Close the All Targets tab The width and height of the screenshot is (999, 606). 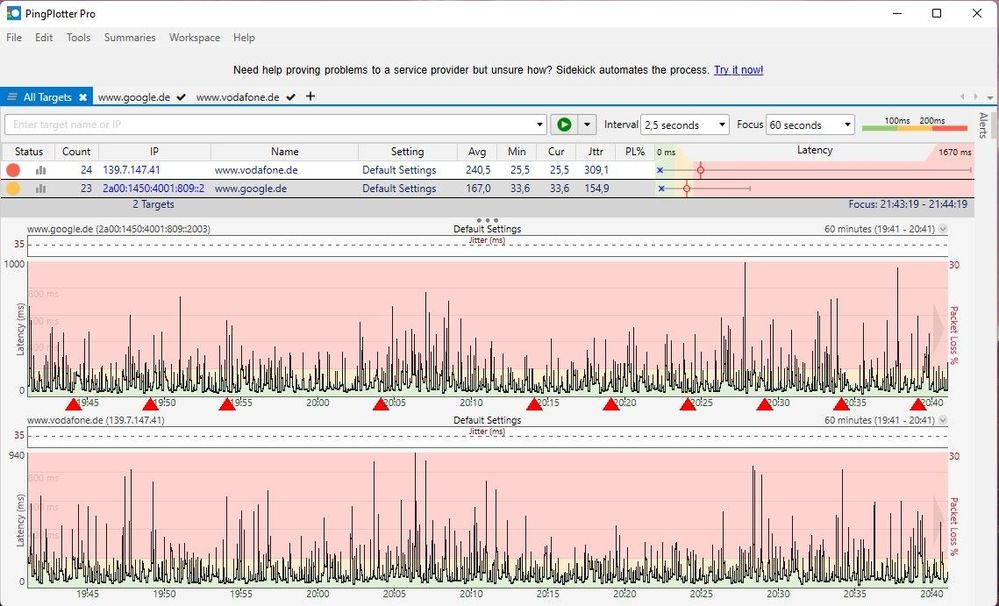coord(84,97)
